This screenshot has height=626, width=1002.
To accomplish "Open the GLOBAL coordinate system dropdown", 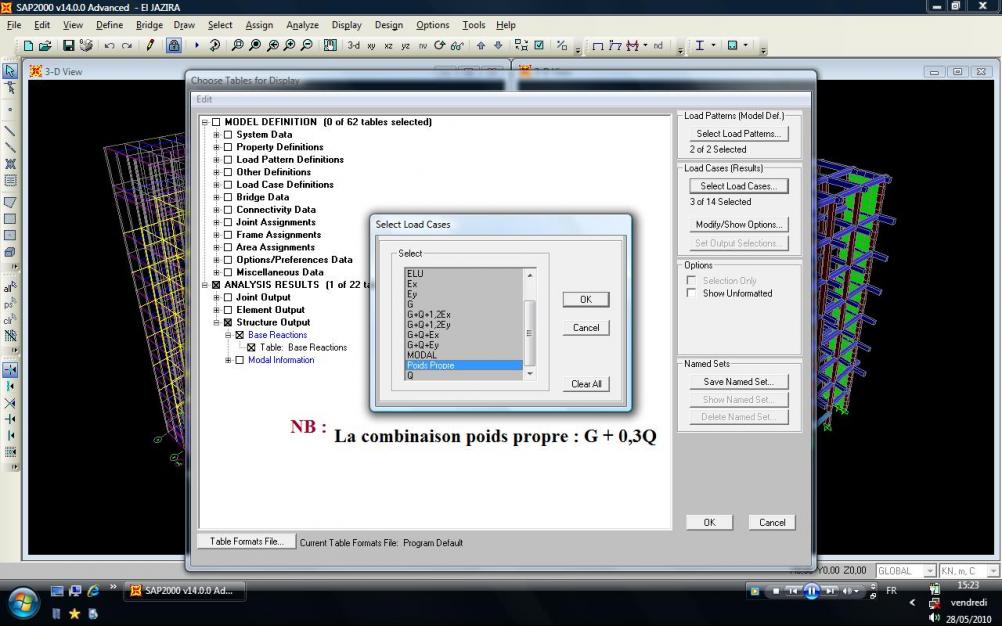I will click(930, 570).
